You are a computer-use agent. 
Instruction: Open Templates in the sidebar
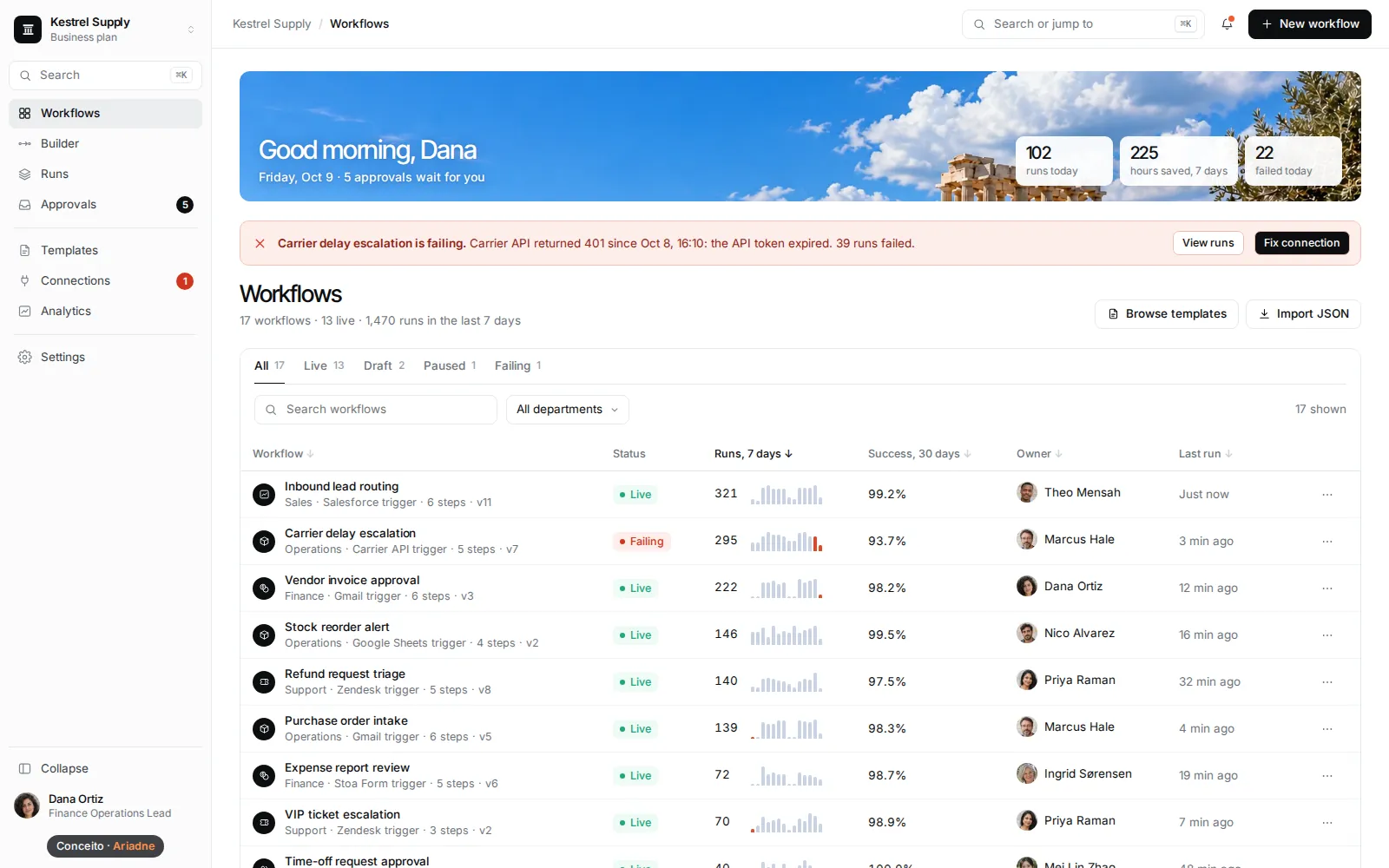pyautogui.click(x=105, y=251)
